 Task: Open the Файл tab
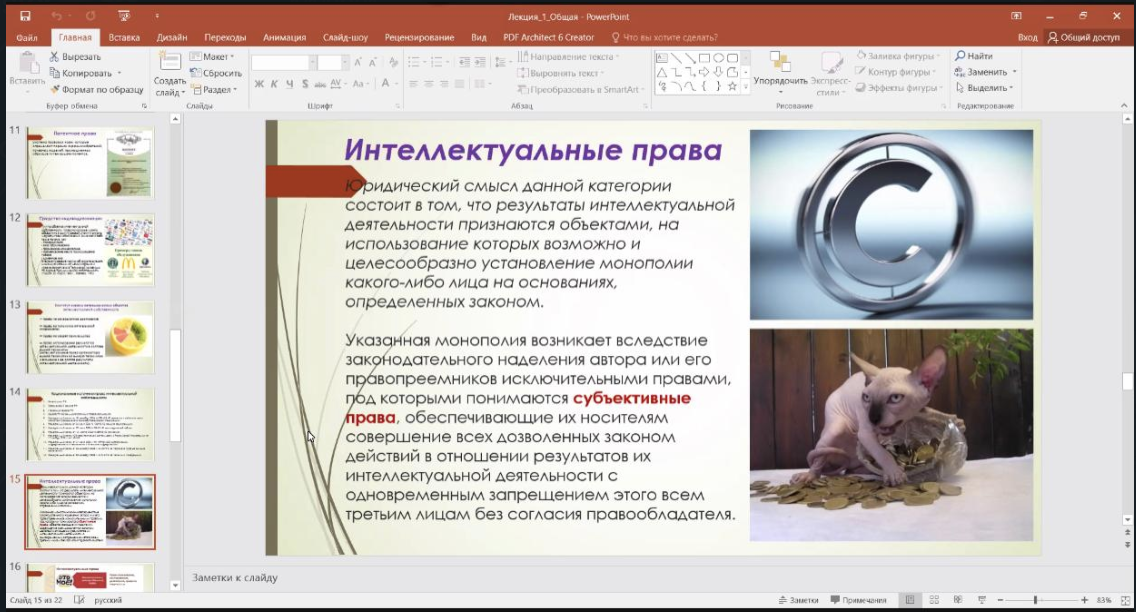click(x=27, y=37)
